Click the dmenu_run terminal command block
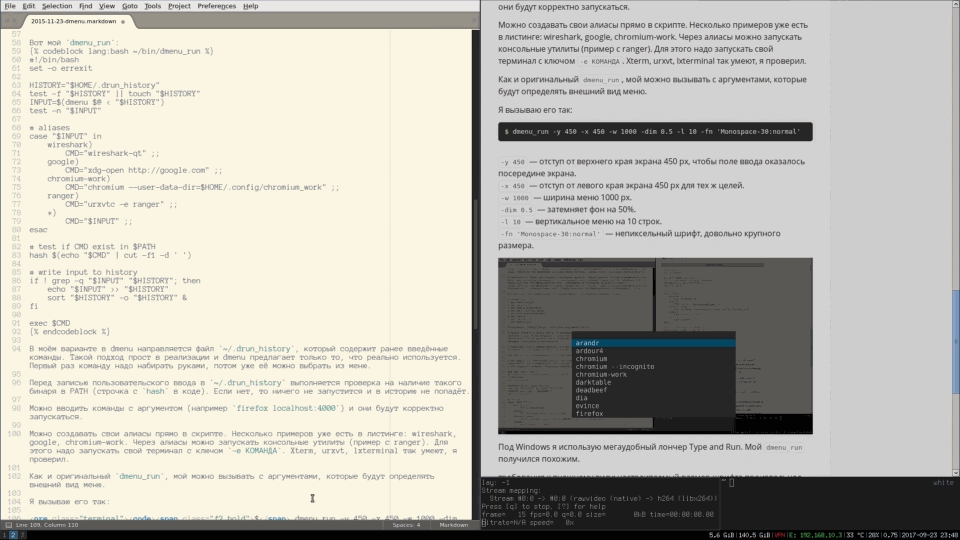This screenshot has height=540, width=960. coord(655,131)
